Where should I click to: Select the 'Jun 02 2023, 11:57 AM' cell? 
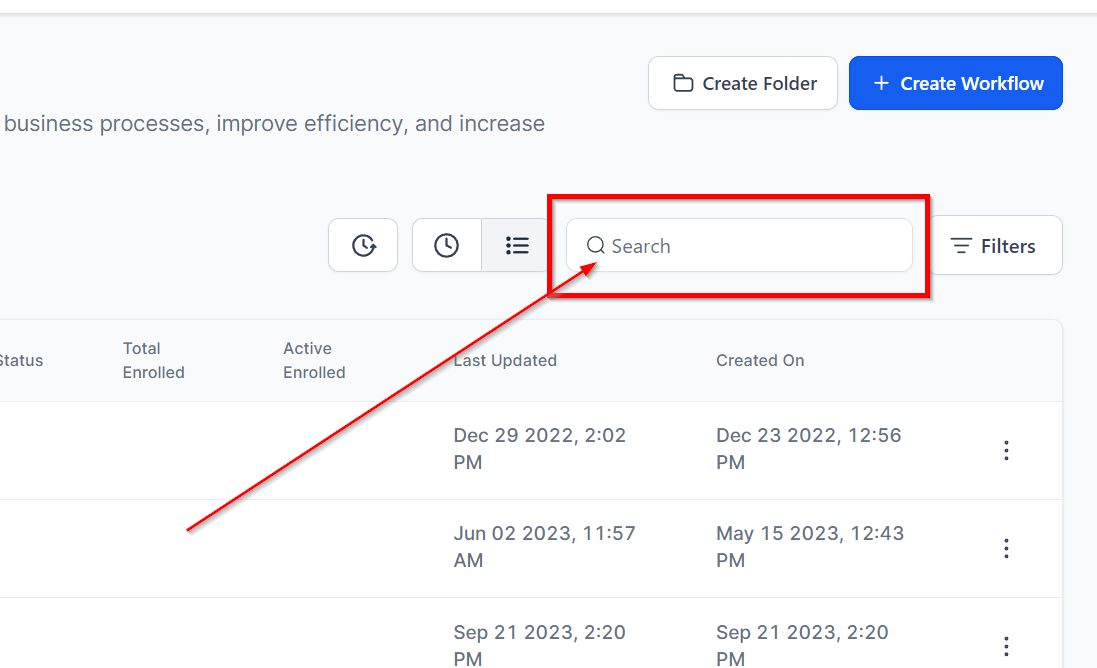pos(544,546)
